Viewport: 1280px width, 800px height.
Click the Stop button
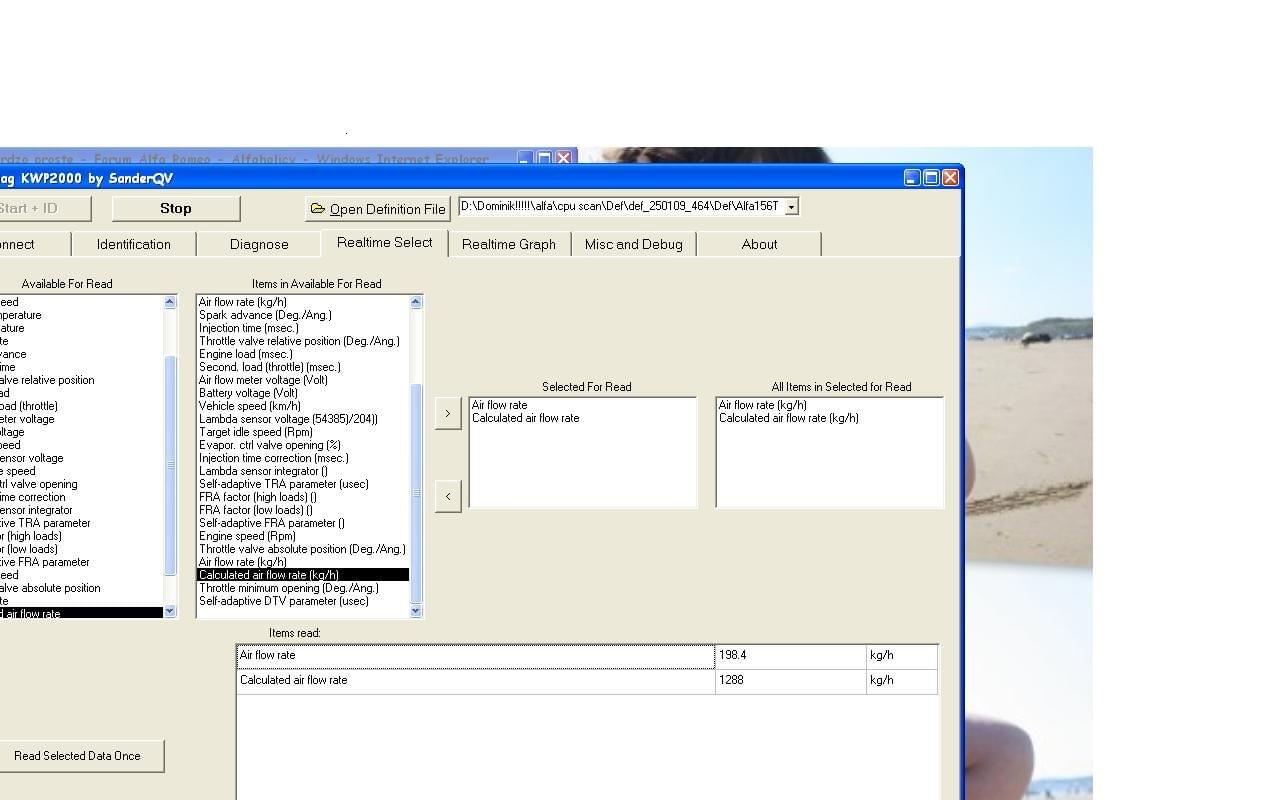click(x=176, y=208)
